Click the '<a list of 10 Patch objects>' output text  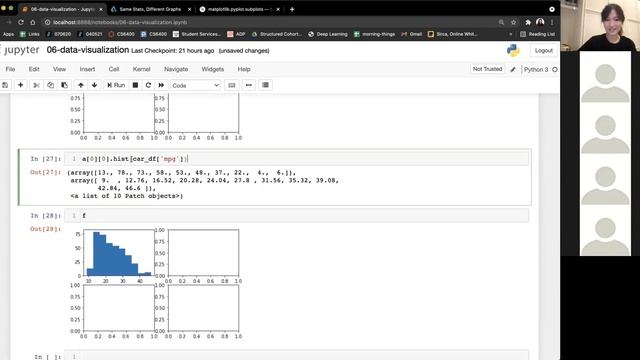[127, 196]
